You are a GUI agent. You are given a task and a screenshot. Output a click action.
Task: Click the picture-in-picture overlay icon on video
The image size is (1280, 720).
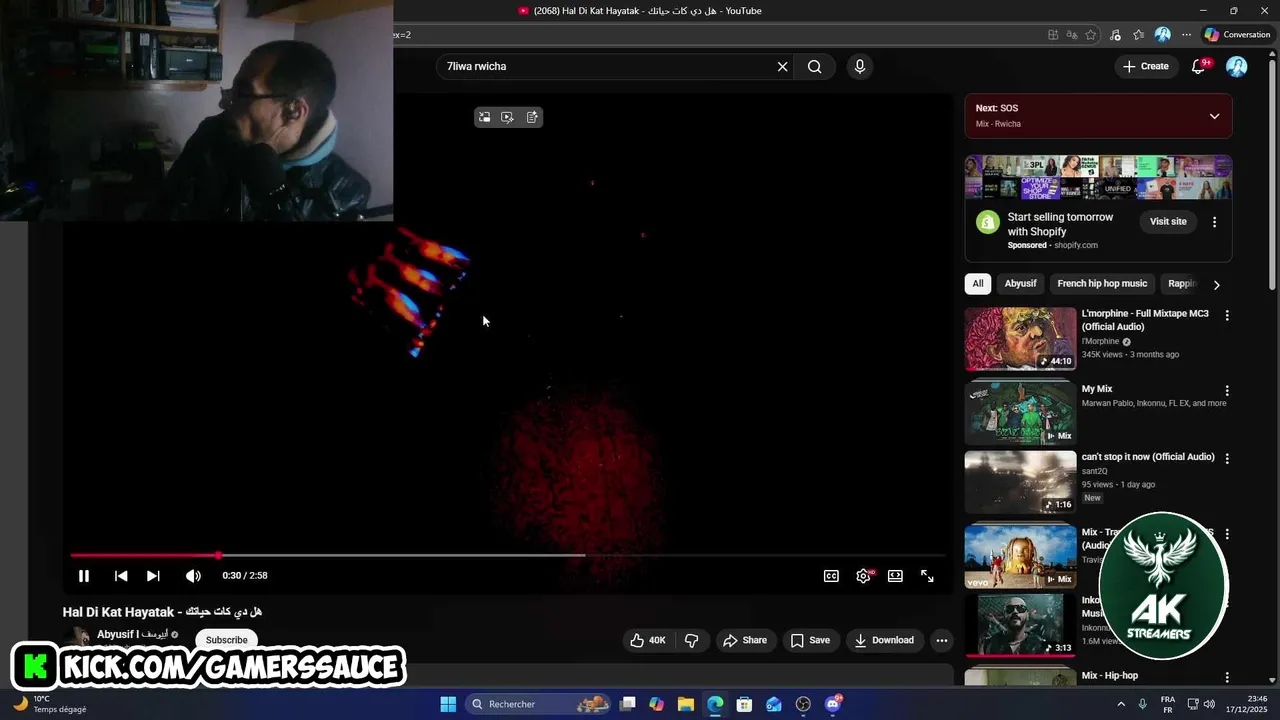pyautogui.click(x=484, y=117)
